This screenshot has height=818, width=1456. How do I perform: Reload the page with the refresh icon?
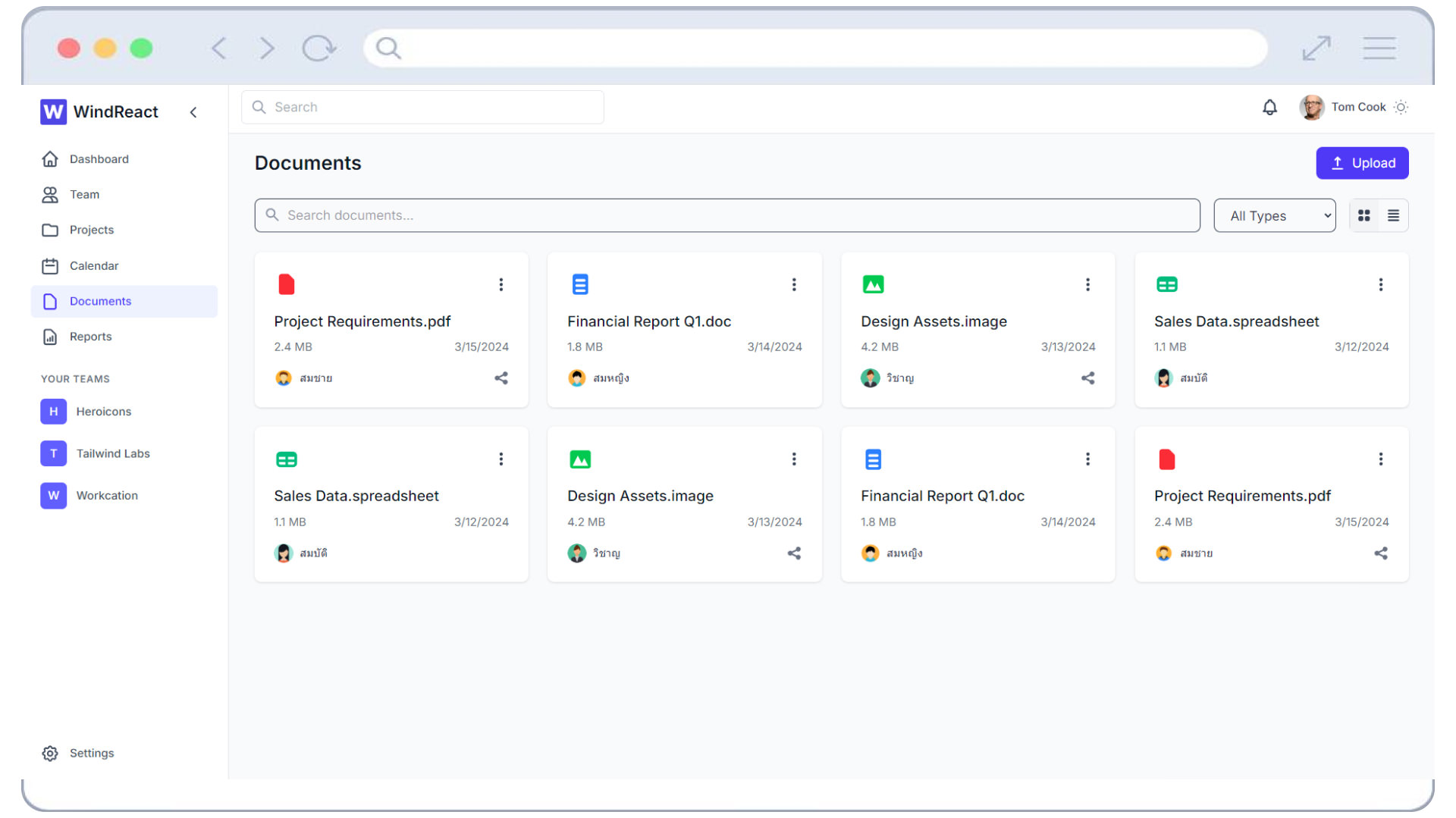(318, 49)
